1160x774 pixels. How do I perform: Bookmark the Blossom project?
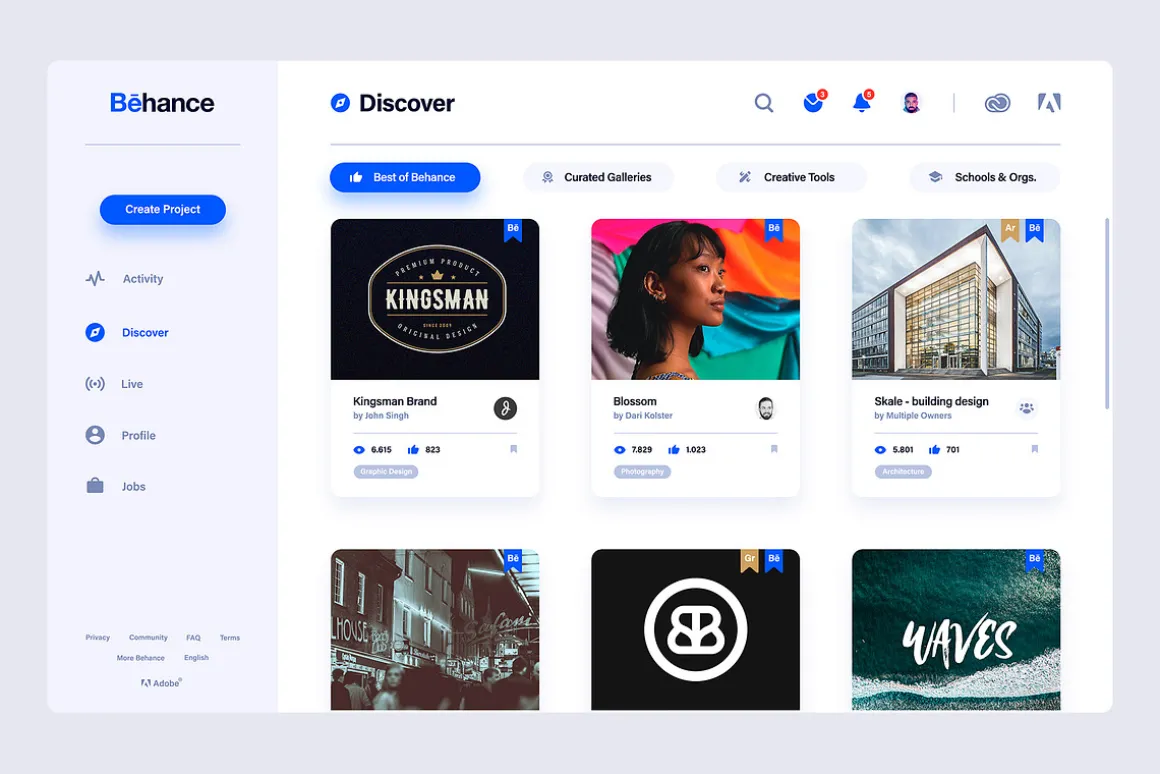[x=774, y=449]
